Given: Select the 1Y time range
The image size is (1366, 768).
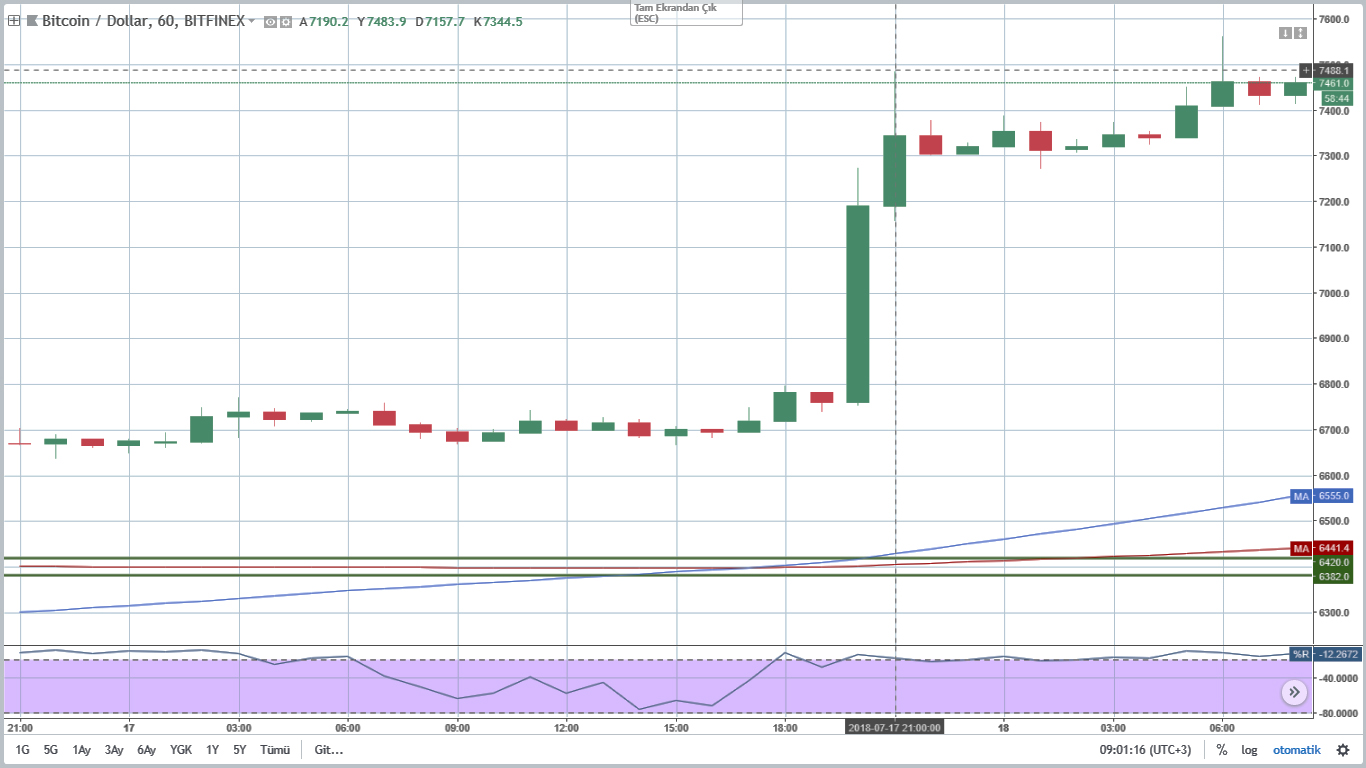Looking at the screenshot, I should pos(212,750).
